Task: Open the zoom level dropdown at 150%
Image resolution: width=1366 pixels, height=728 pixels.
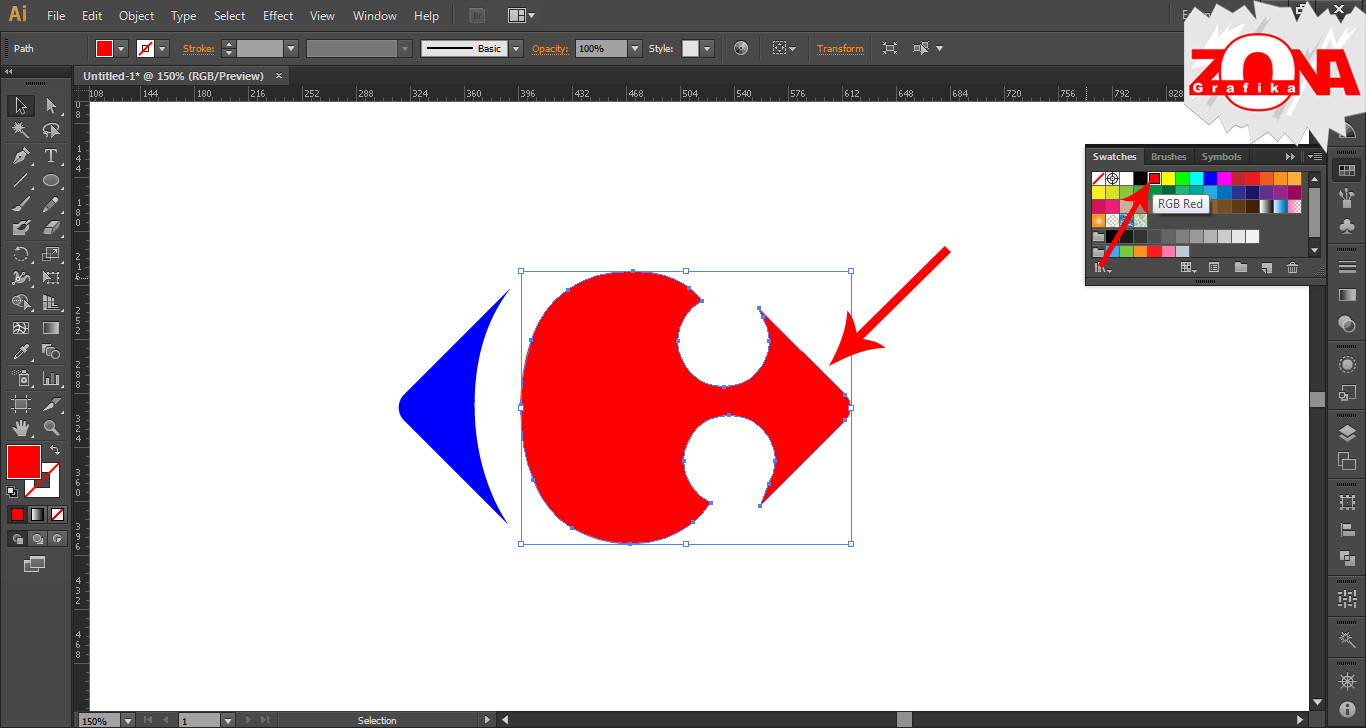Action: tap(127, 720)
